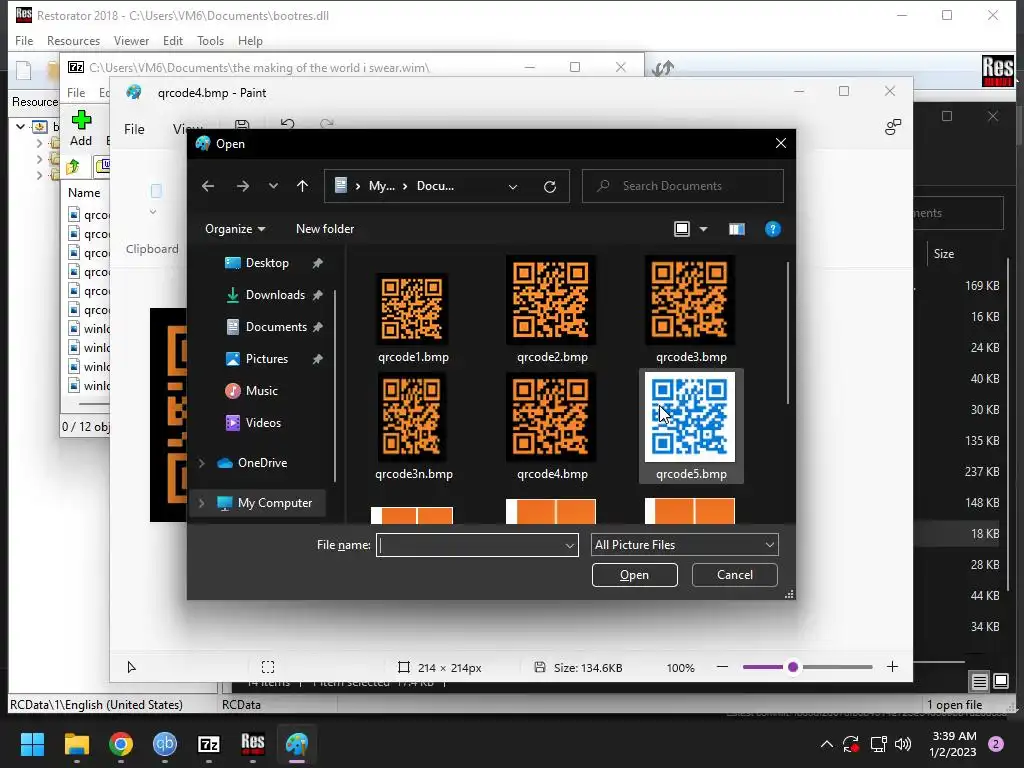Go back in the Open dialog

[208, 186]
